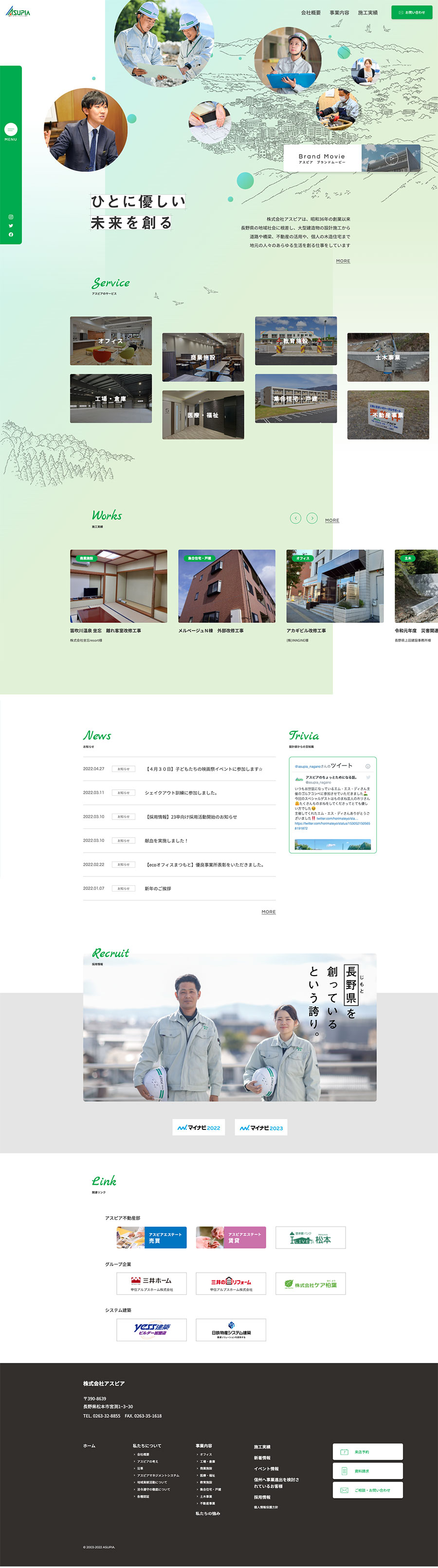The width and height of the screenshot is (438, 1568).
Task: Open the news item about 4月30日 映画祭イベント
Action: tap(179, 769)
